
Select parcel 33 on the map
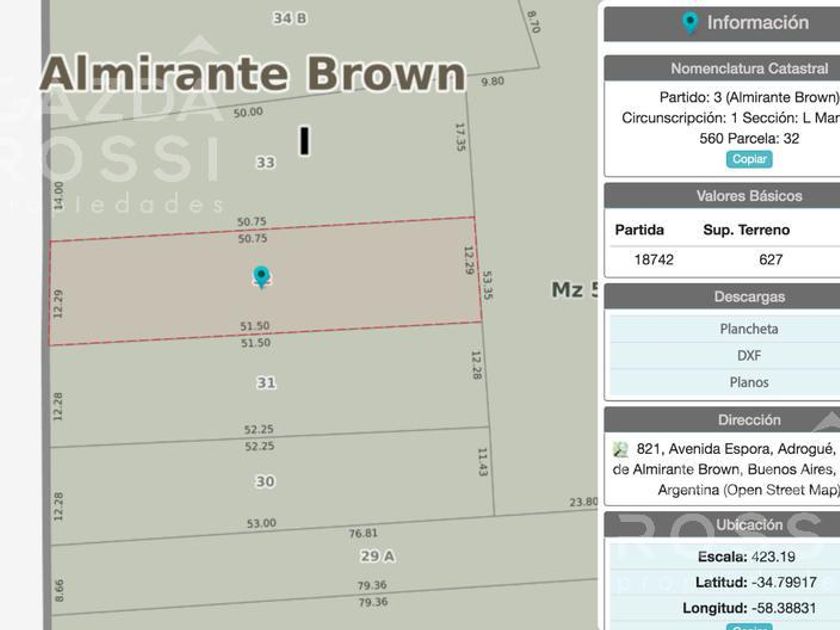(265, 162)
